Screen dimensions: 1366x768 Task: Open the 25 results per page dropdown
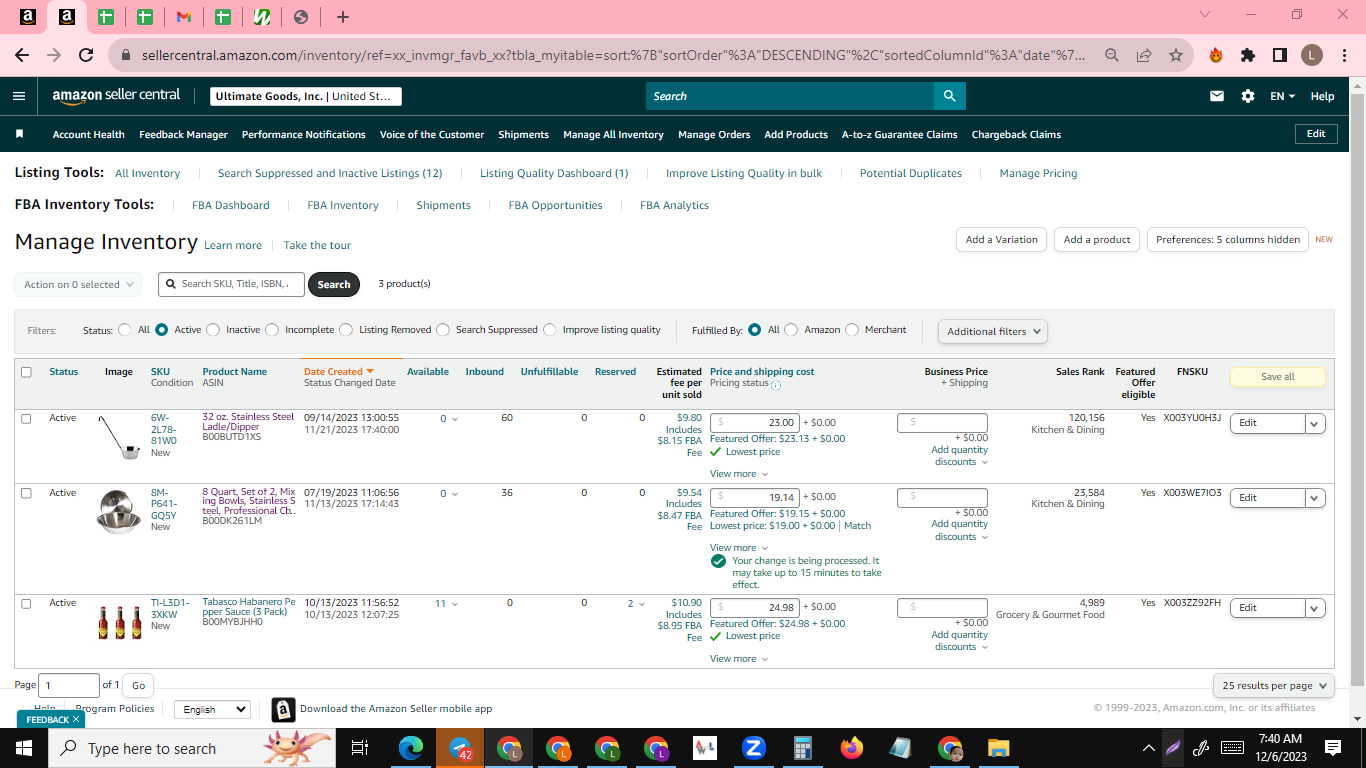[x=1274, y=685]
